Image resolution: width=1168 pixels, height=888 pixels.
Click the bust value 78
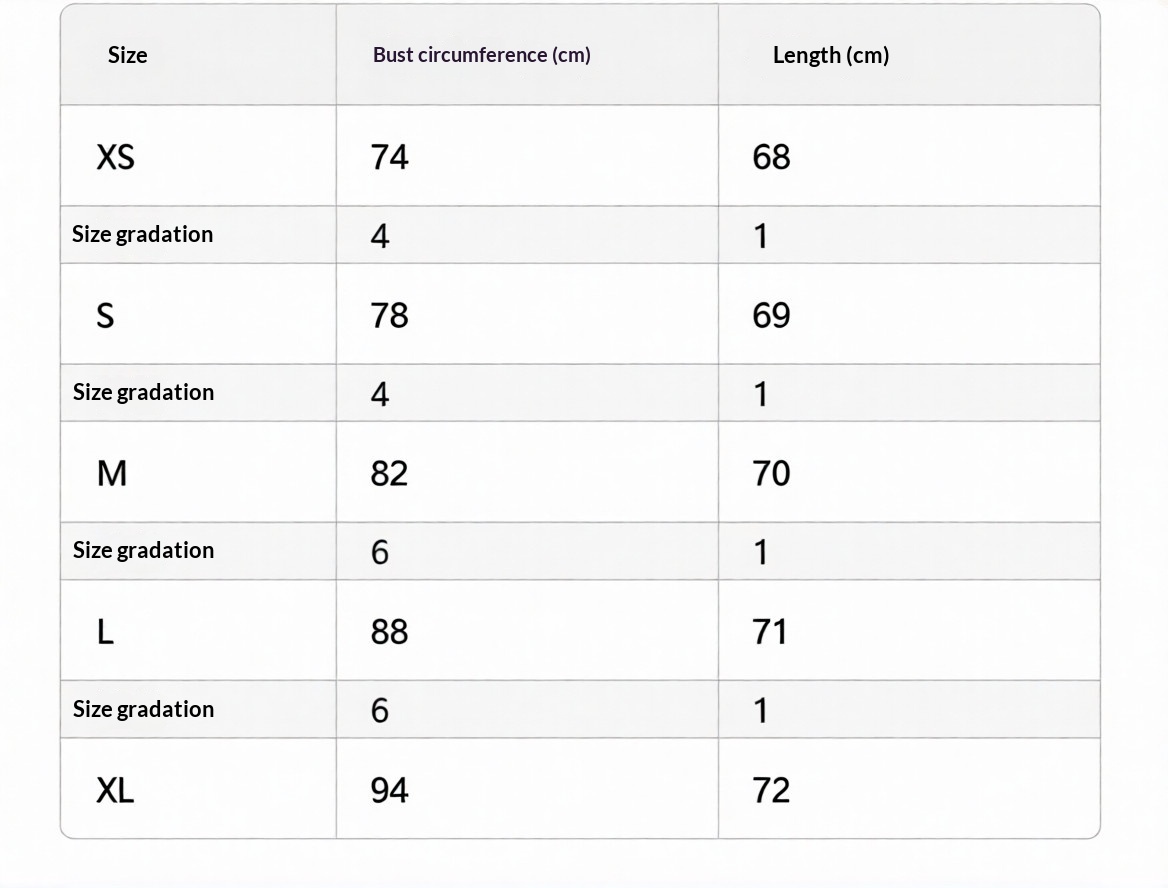point(389,316)
